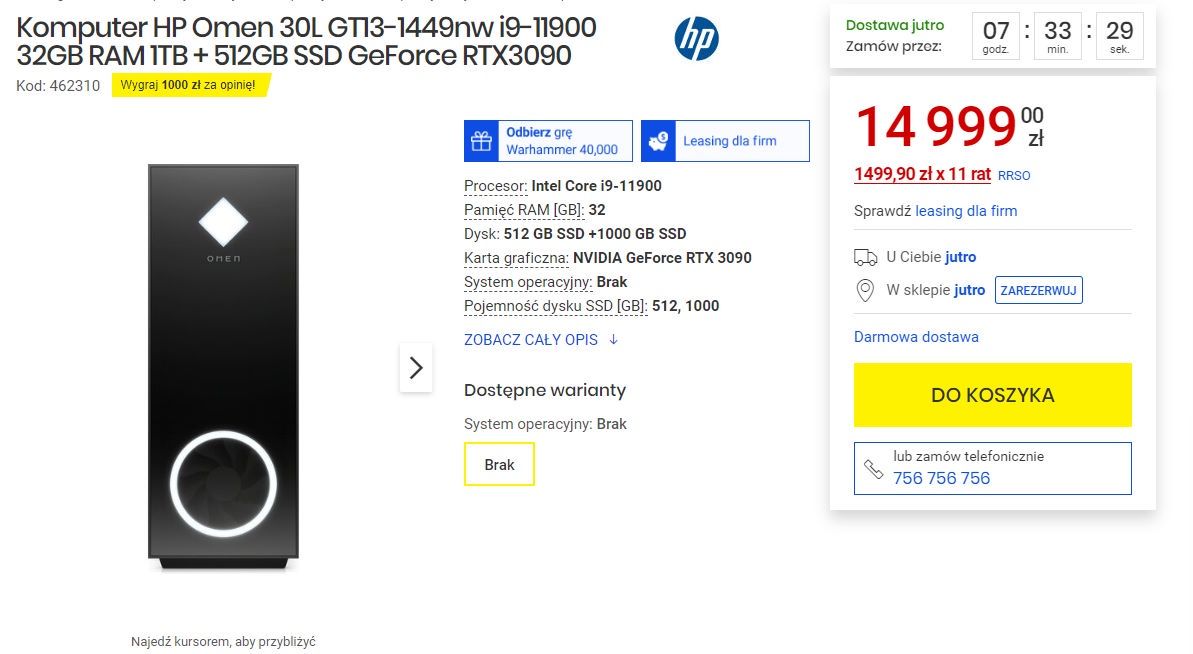Image resolution: width=1193 pixels, height=654 pixels.
Task: Click the phone handset icon
Action: coord(873,470)
